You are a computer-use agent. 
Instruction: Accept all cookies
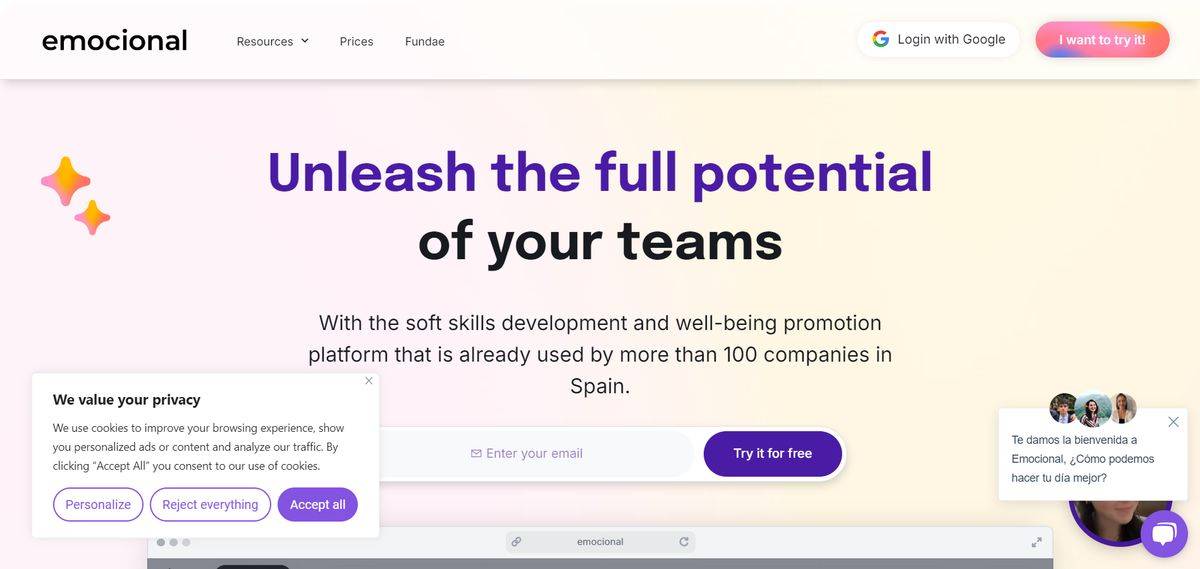point(317,505)
